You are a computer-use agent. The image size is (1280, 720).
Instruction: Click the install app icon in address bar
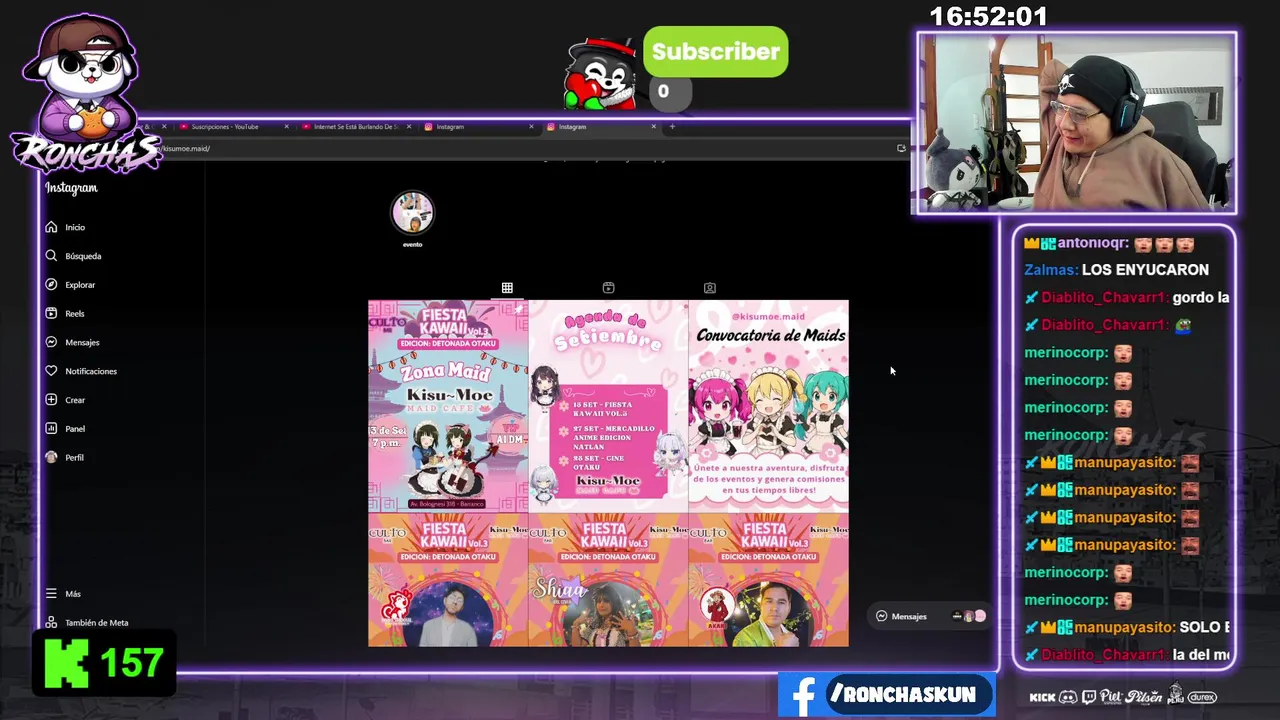tap(901, 148)
